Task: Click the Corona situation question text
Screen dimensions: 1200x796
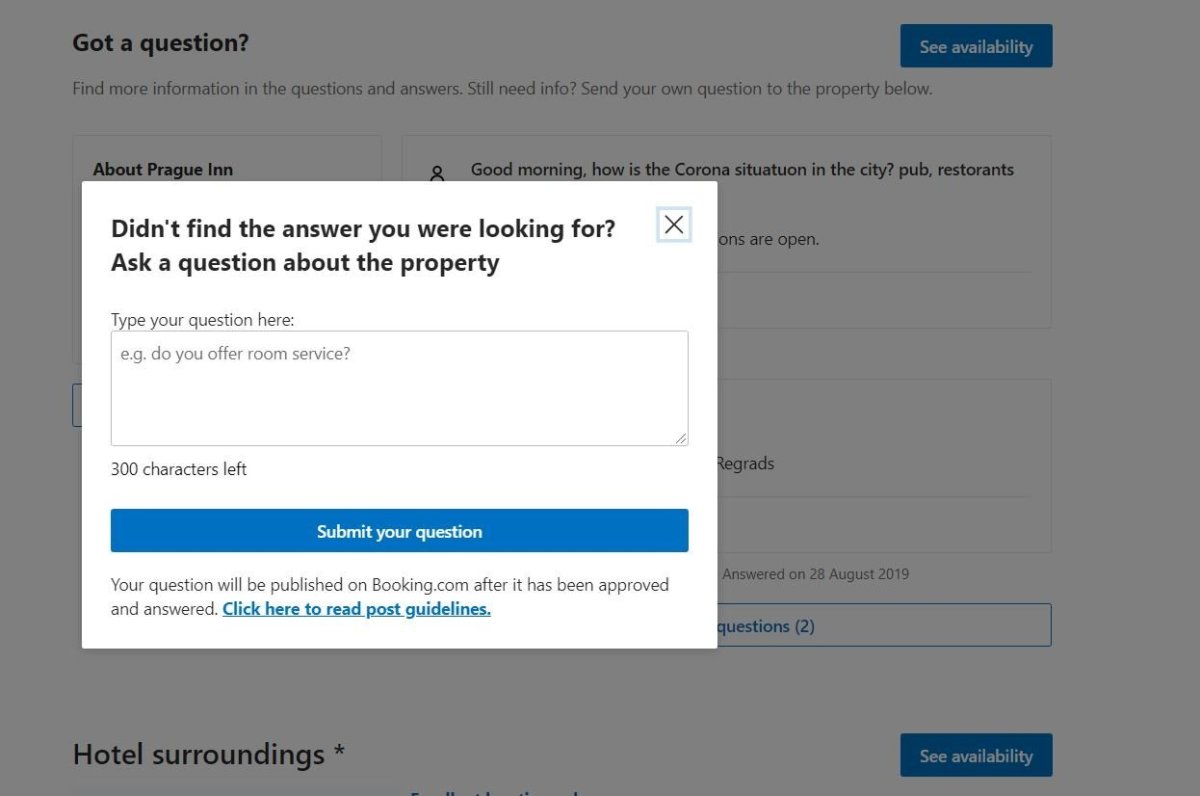Action: point(742,169)
